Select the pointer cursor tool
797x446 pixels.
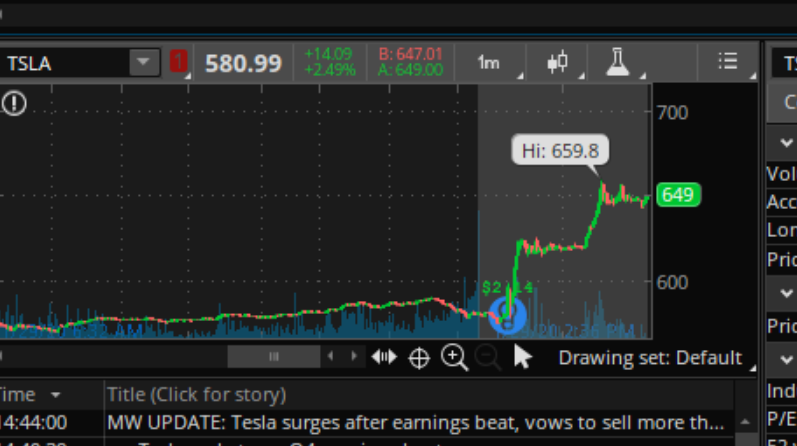pyautogui.click(x=522, y=357)
